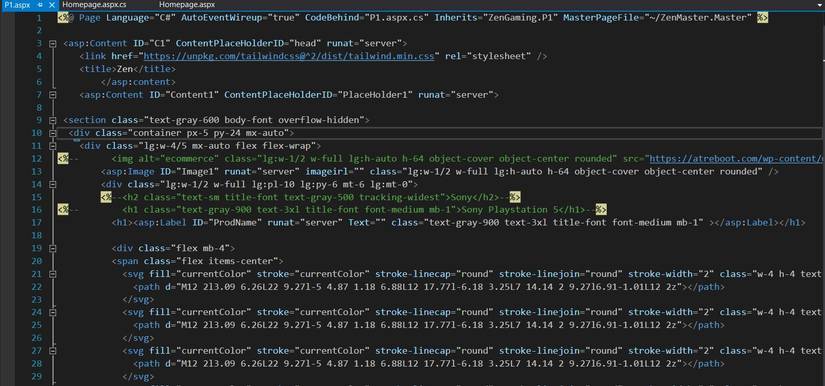Collapse the svg block on line 21
The height and width of the screenshot is (386, 825).
coord(53,275)
